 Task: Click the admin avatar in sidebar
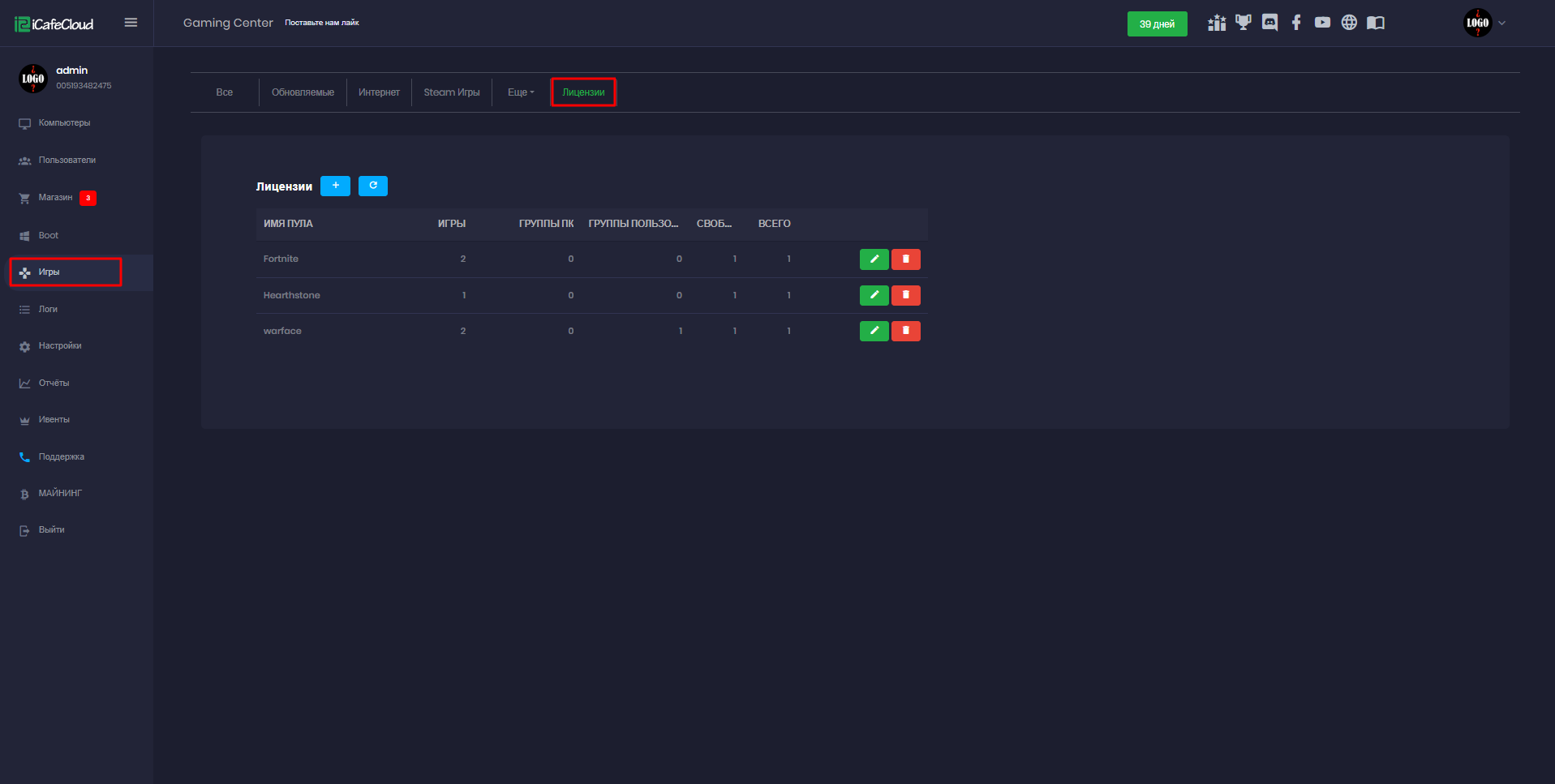tap(32, 79)
